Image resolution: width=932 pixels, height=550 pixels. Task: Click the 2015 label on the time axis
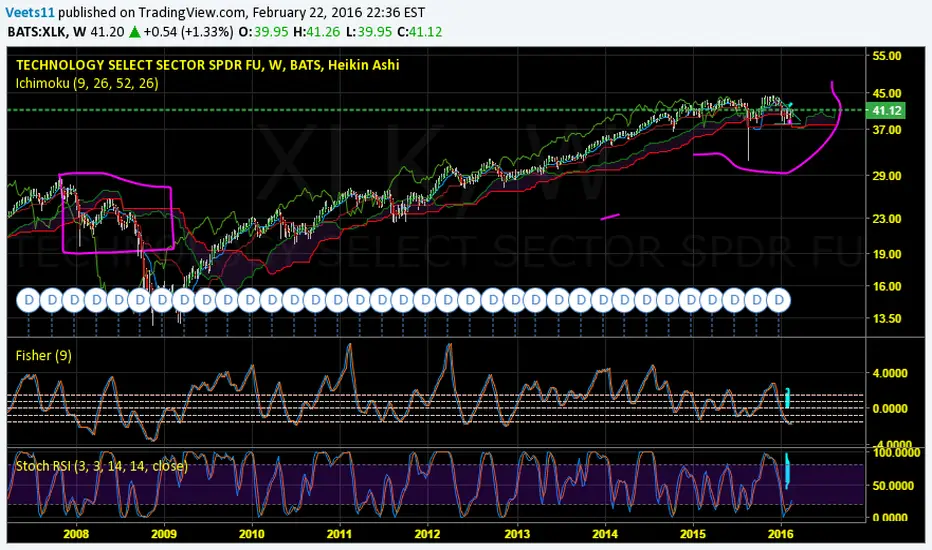click(x=692, y=534)
